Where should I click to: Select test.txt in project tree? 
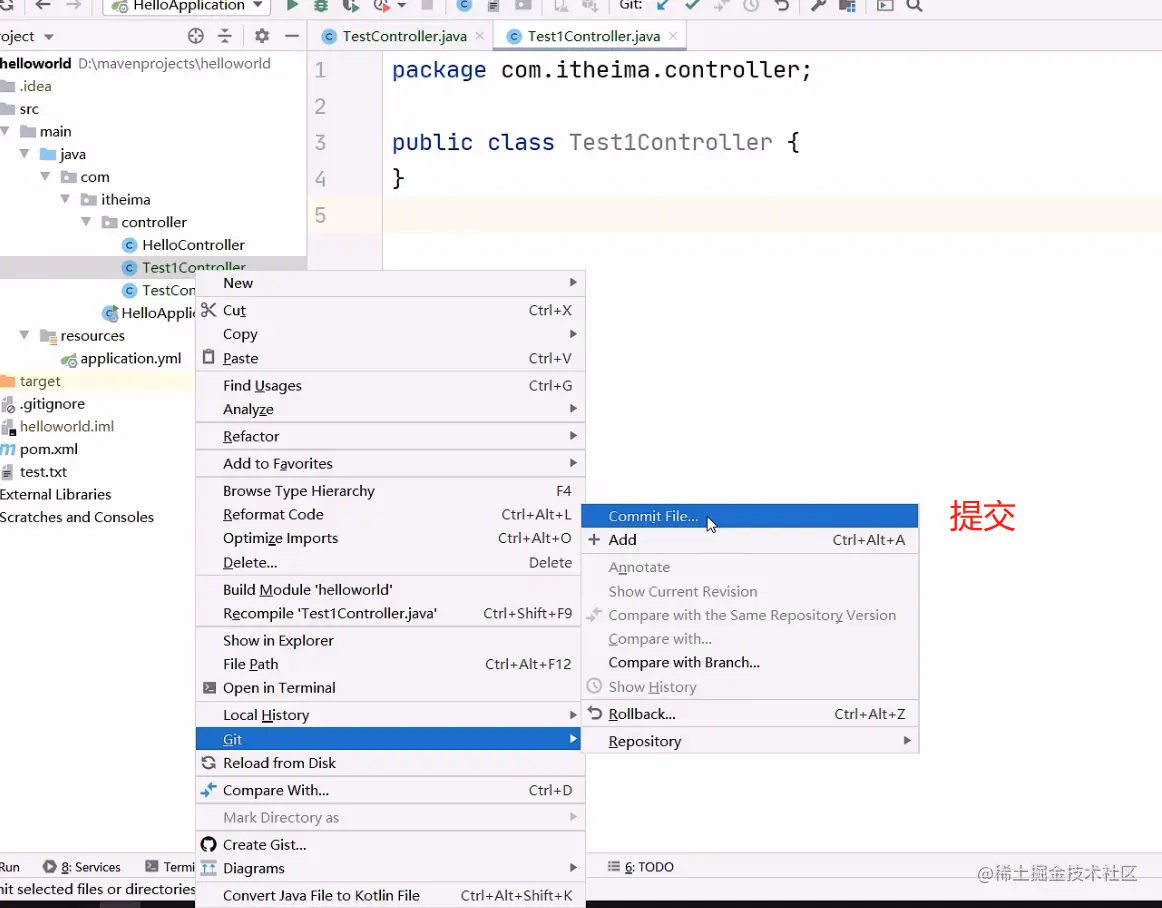pos(43,471)
